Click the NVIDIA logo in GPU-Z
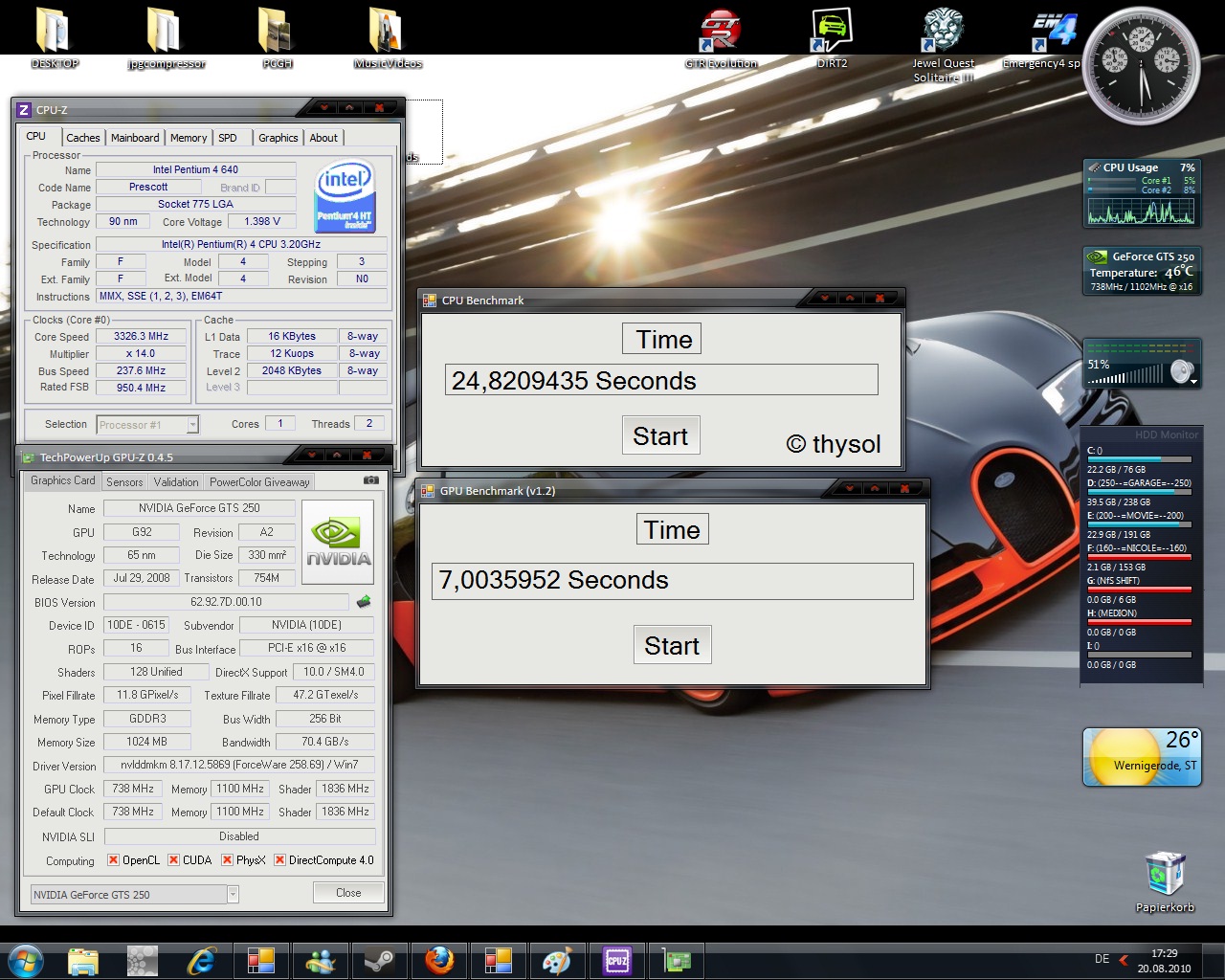This screenshot has height=980, width=1225. pos(338,542)
